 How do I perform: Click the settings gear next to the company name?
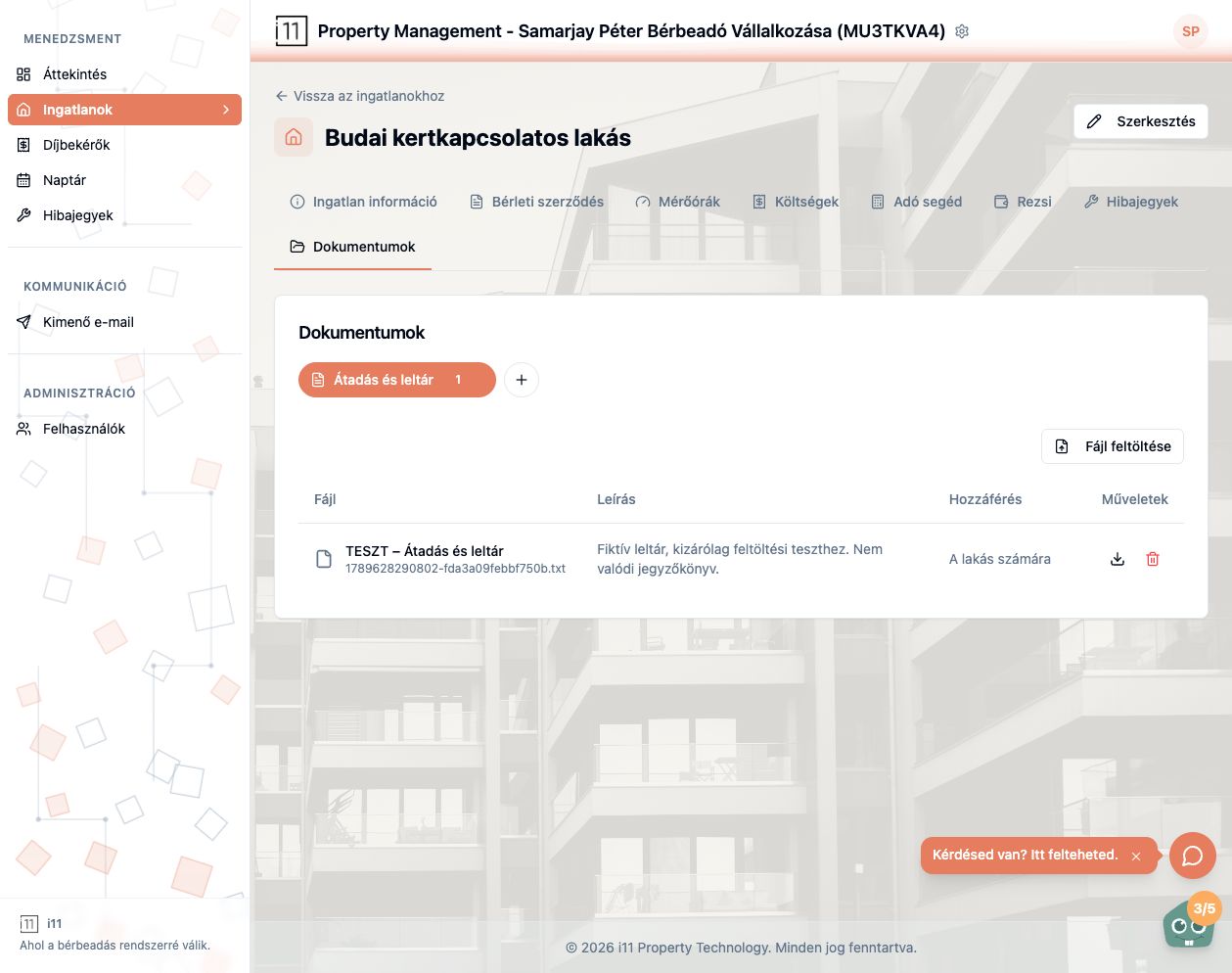pyautogui.click(x=962, y=31)
